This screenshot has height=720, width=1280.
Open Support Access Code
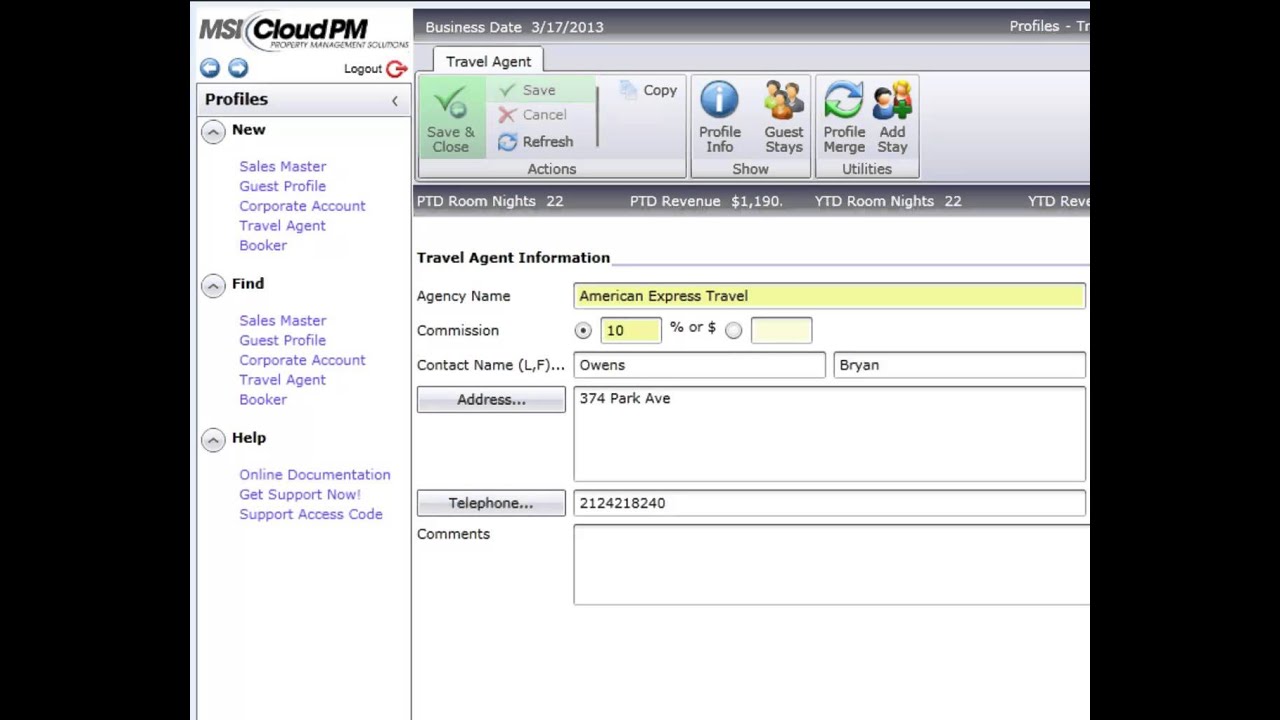pyautogui.click(x=311, y=514)
